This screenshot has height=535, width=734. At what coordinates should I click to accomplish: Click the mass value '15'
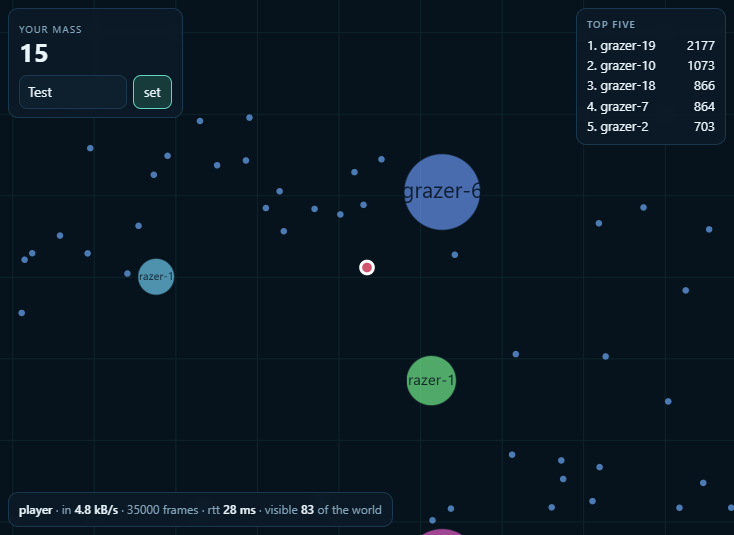pyautogui.click(x=34, y=53)
